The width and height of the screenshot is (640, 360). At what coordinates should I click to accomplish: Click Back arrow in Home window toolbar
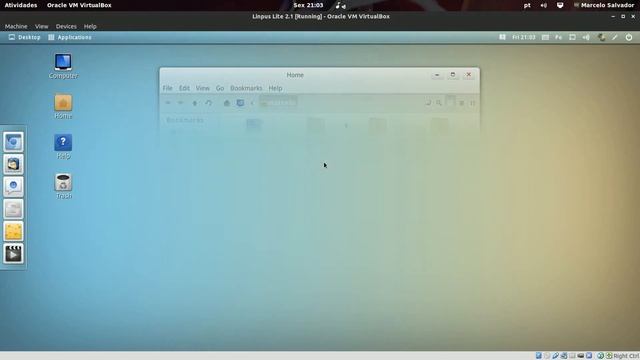[x=168, y=103]
